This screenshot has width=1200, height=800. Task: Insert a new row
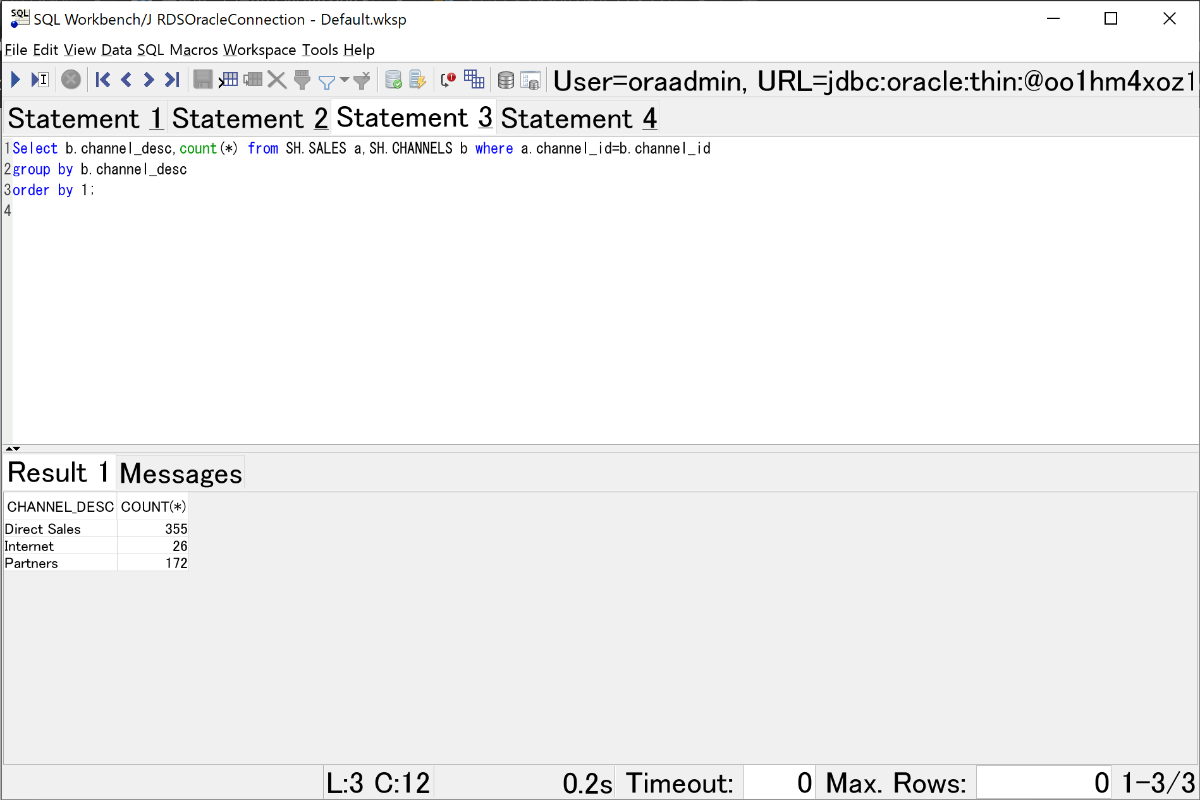click(228, 80)
